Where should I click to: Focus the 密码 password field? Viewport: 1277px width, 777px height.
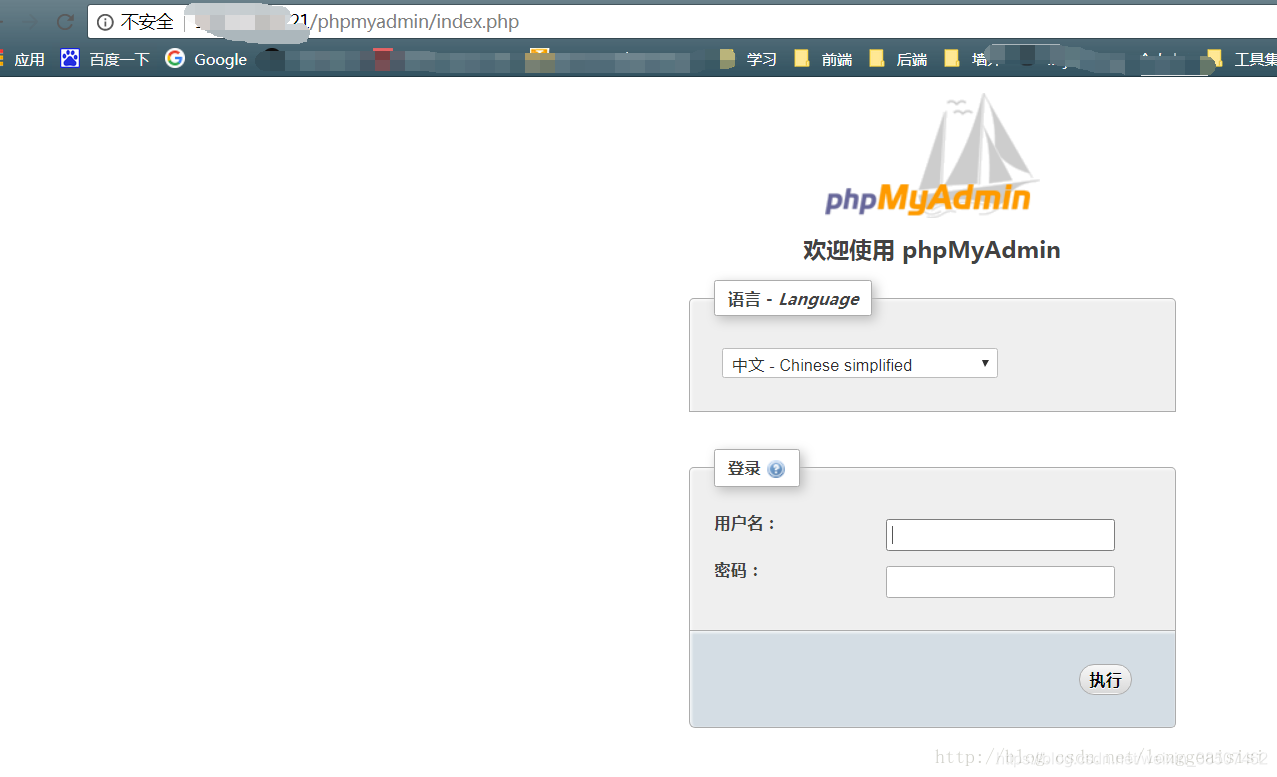1000,582
